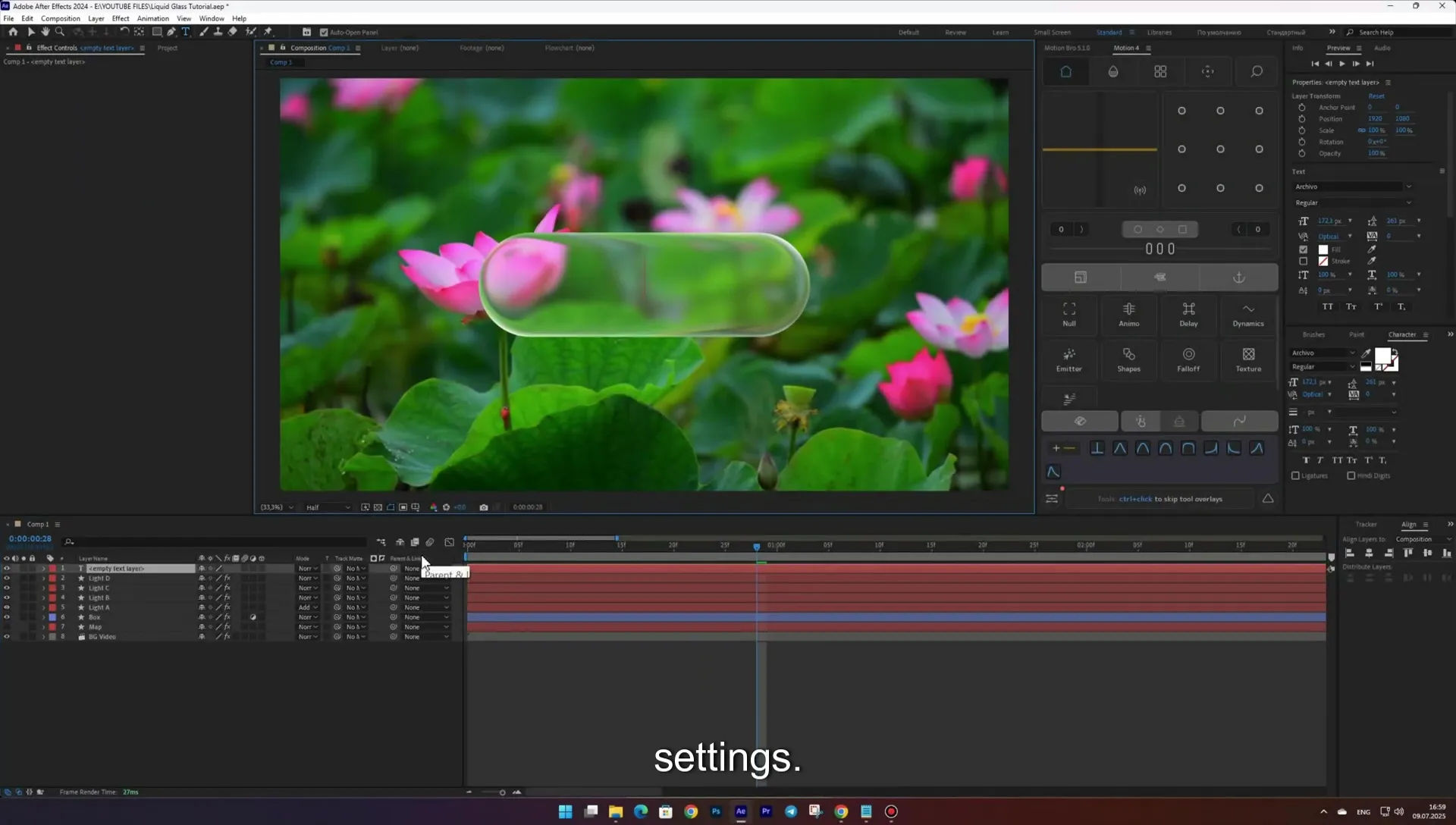This screenshot has height=825, width=1456.
Task: Switch to the Review workspace
Action: click(x=955, y=33)
